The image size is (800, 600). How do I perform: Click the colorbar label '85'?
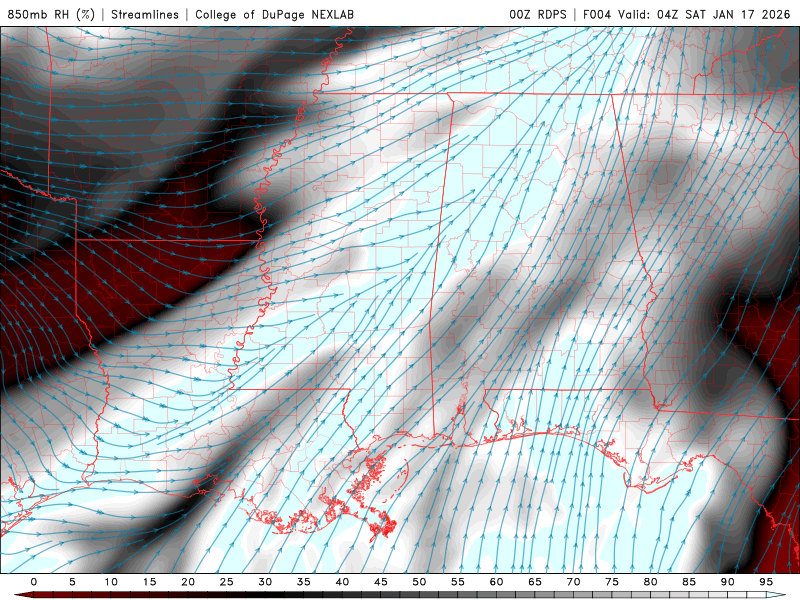(689, 582)
